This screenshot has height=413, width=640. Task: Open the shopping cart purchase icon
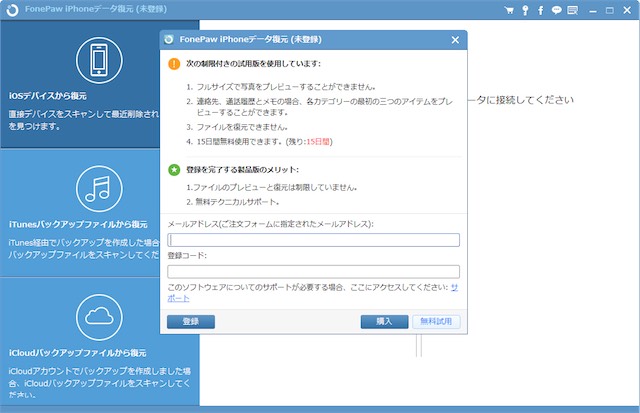pos(509,10)
